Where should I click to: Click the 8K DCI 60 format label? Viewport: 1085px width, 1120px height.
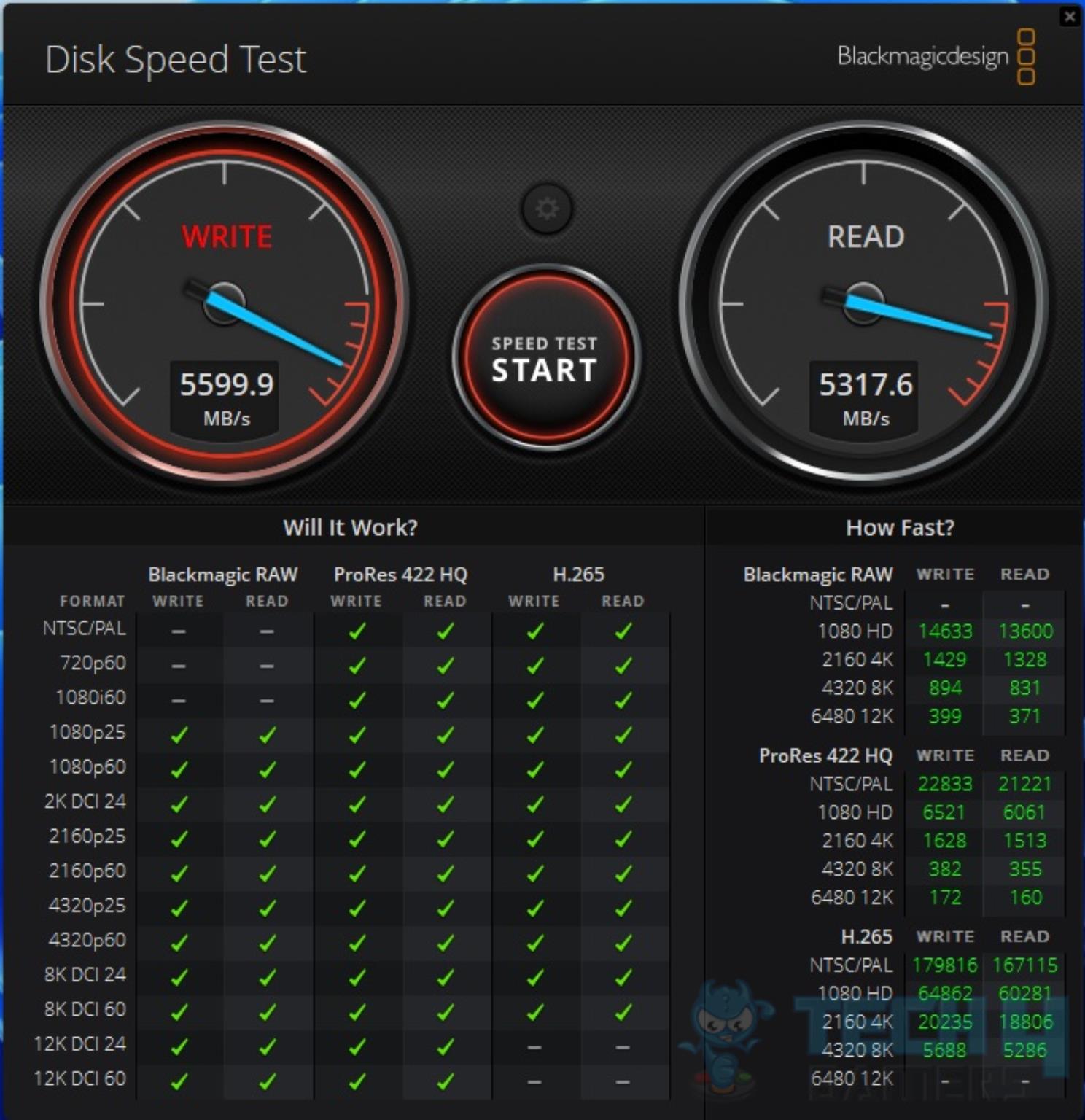85,1009
